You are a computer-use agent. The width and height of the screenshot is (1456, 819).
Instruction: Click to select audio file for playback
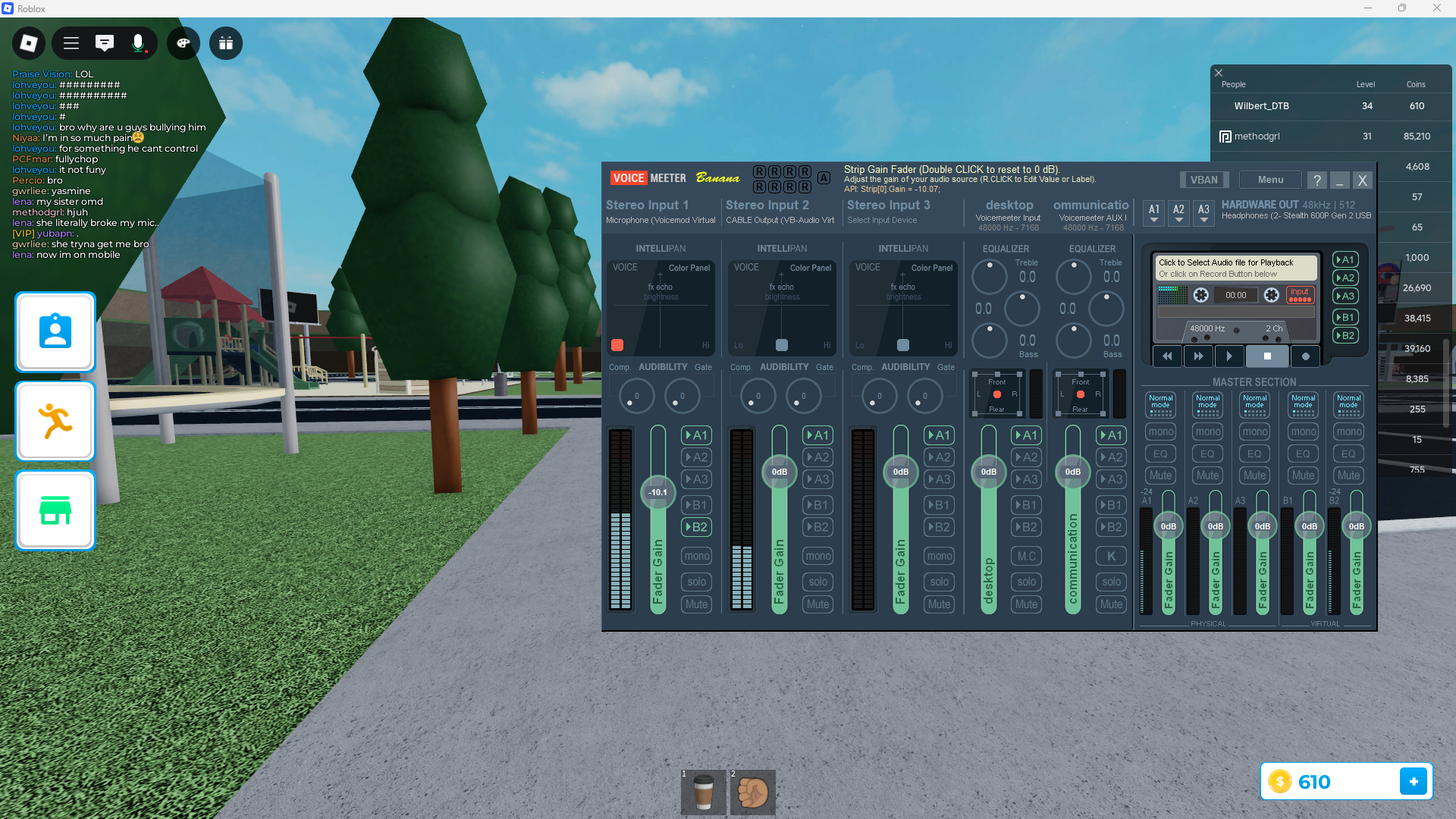pyautogui.click(x=1237, y=268)
